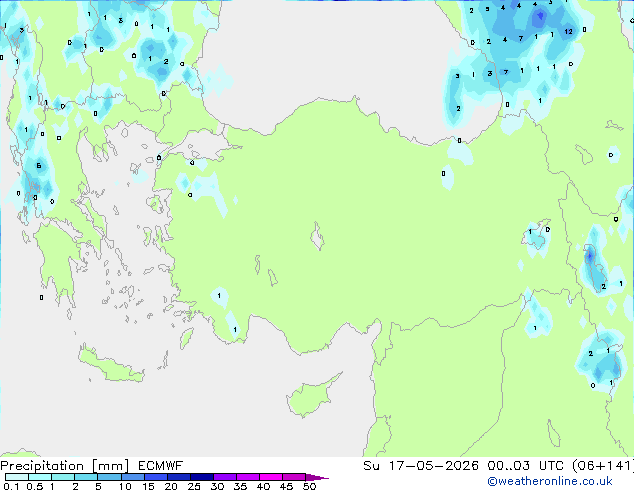Click the legend number '20'

[x=171, y=486]
